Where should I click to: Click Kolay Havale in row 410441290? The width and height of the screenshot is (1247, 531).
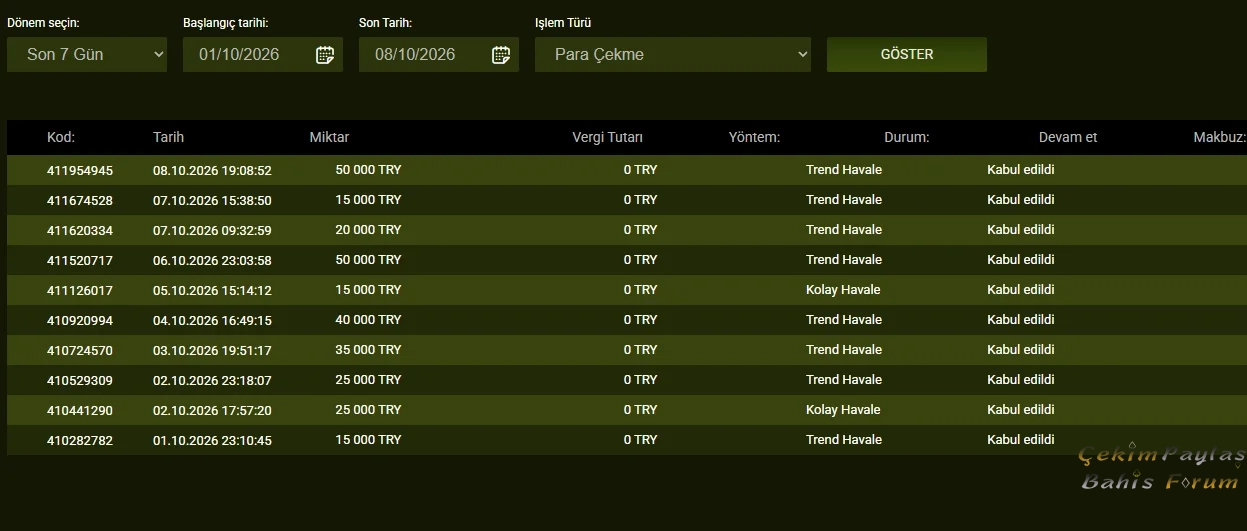coord(843,410)
